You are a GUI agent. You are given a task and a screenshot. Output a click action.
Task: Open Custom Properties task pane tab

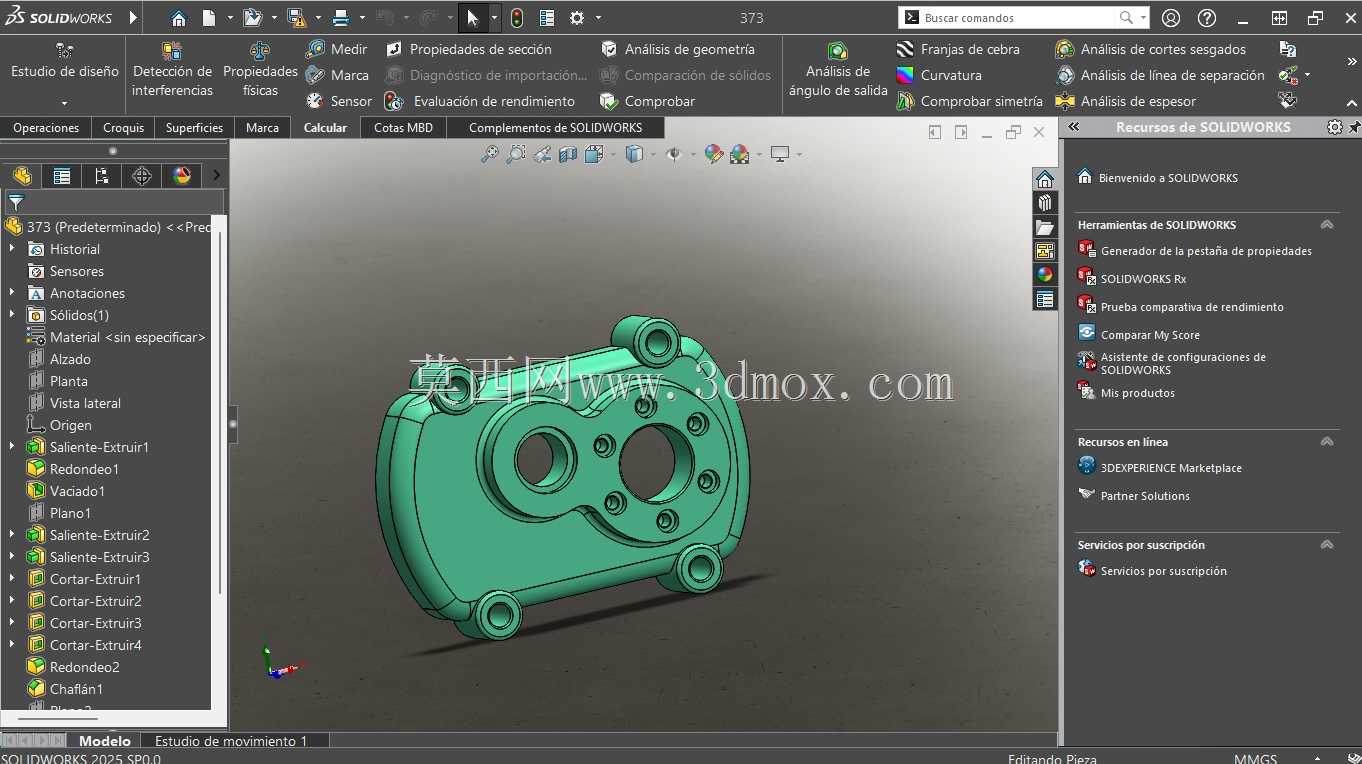point(1045,299)
